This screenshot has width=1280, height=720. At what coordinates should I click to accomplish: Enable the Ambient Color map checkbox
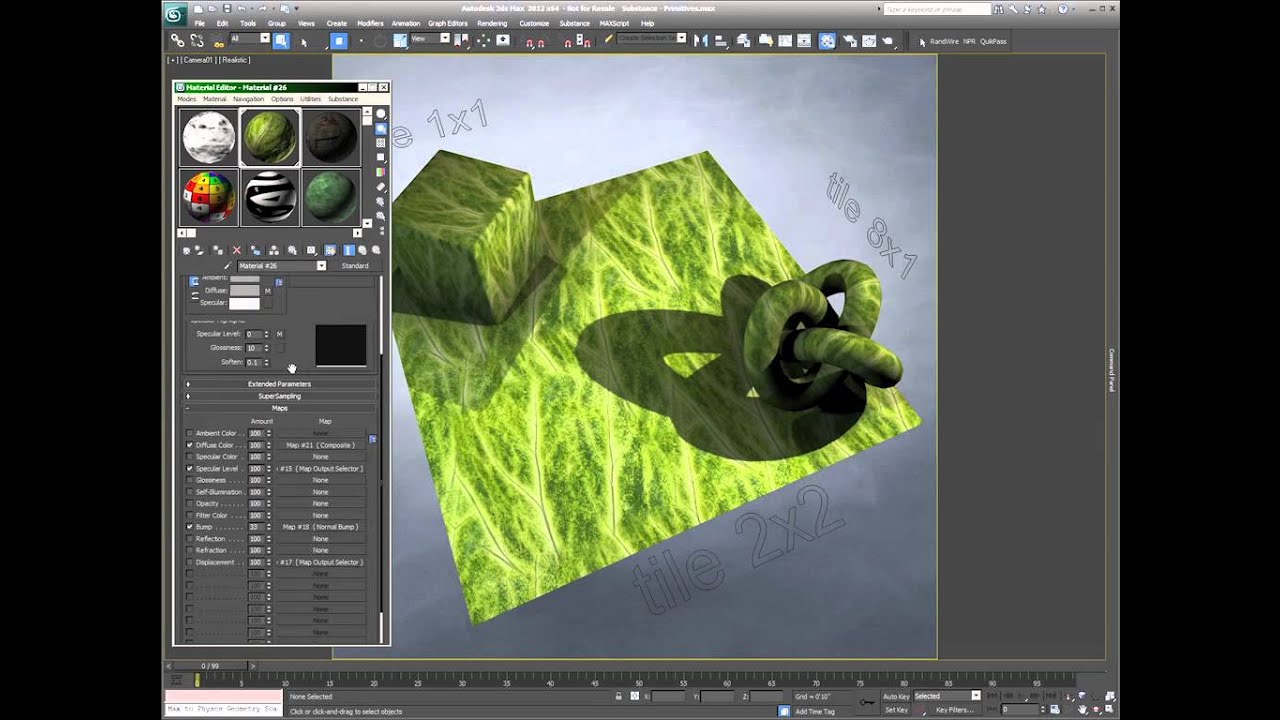pos(190,433)
